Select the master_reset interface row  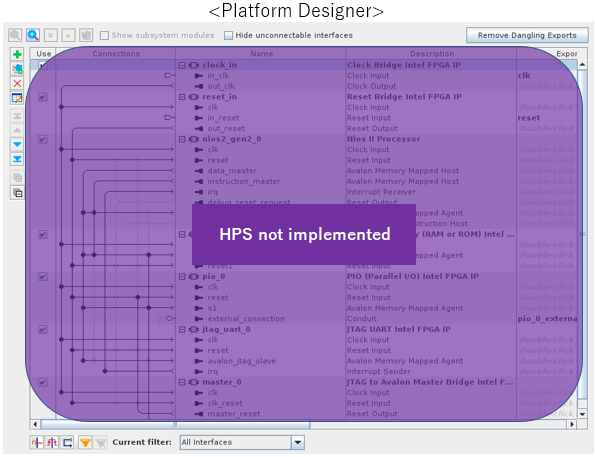coord(304,414)
